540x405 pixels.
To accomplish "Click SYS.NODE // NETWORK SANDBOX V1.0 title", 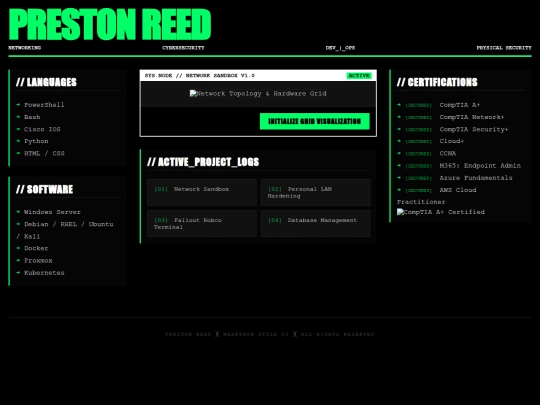I will click(x=200, y=75).
